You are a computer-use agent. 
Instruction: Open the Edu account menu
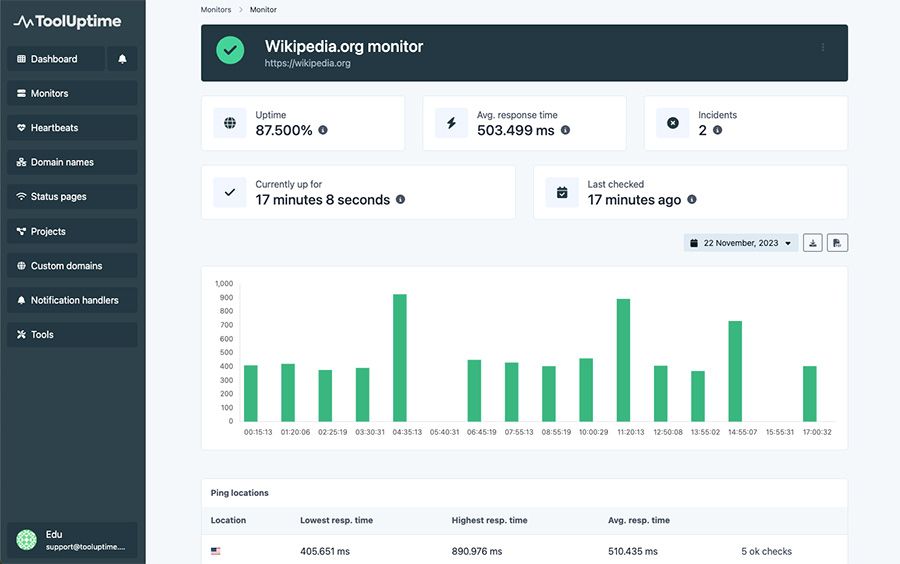(72, 540)
